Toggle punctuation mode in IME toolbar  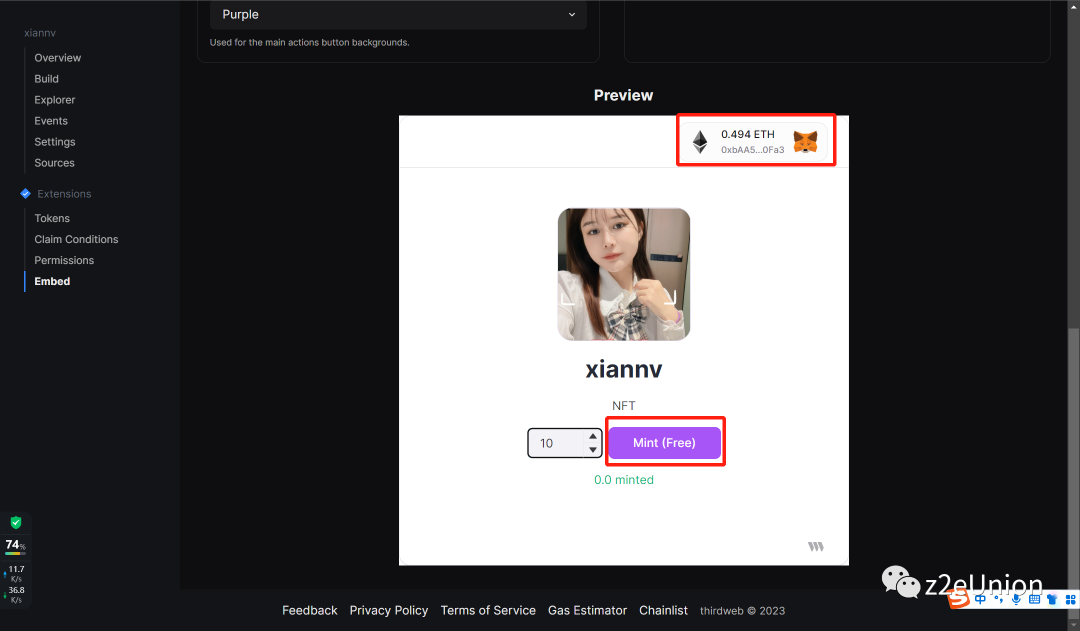(998, 599)
